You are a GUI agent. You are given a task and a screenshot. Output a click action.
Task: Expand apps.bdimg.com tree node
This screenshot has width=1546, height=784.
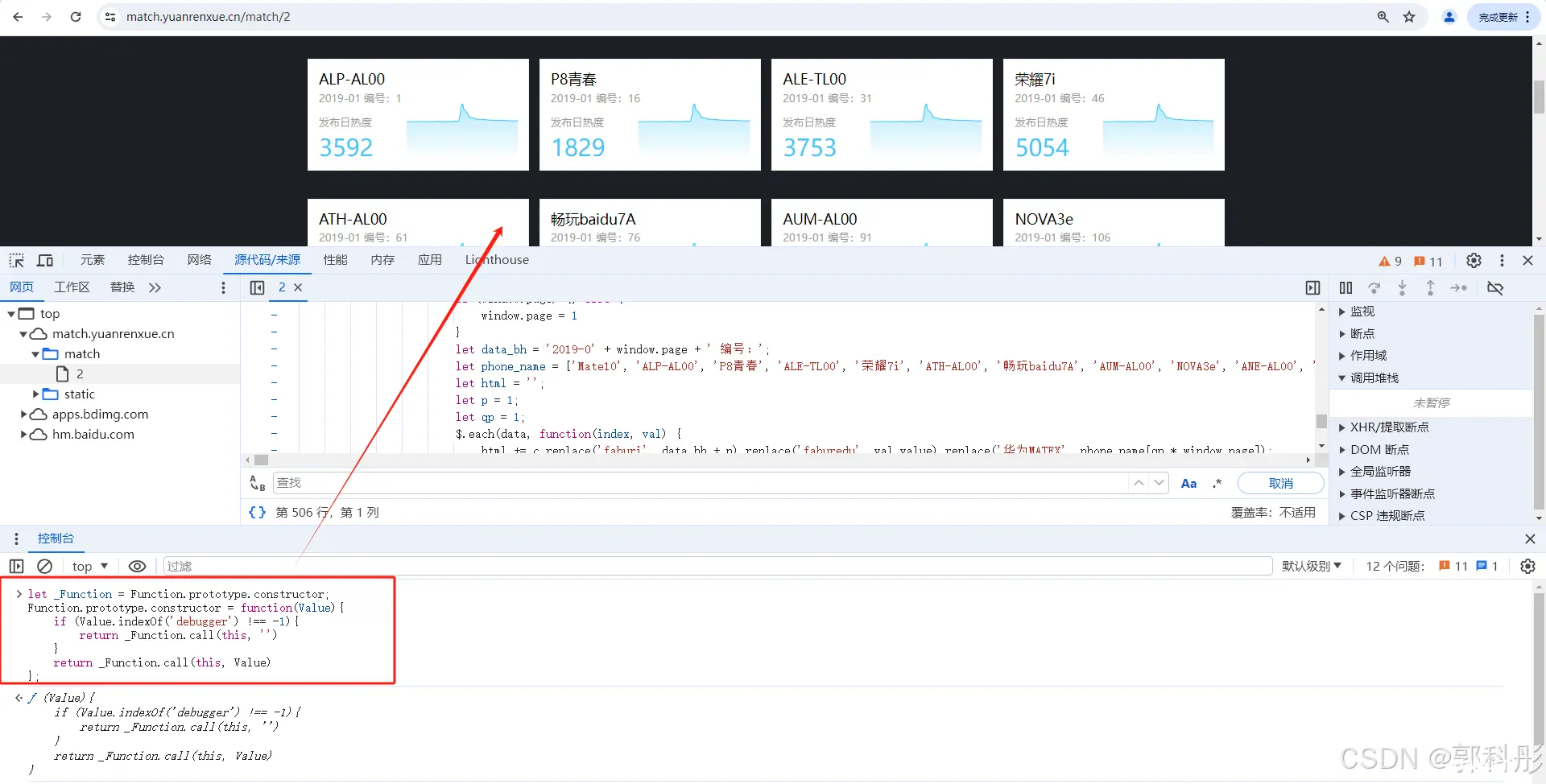click(23, 415)
